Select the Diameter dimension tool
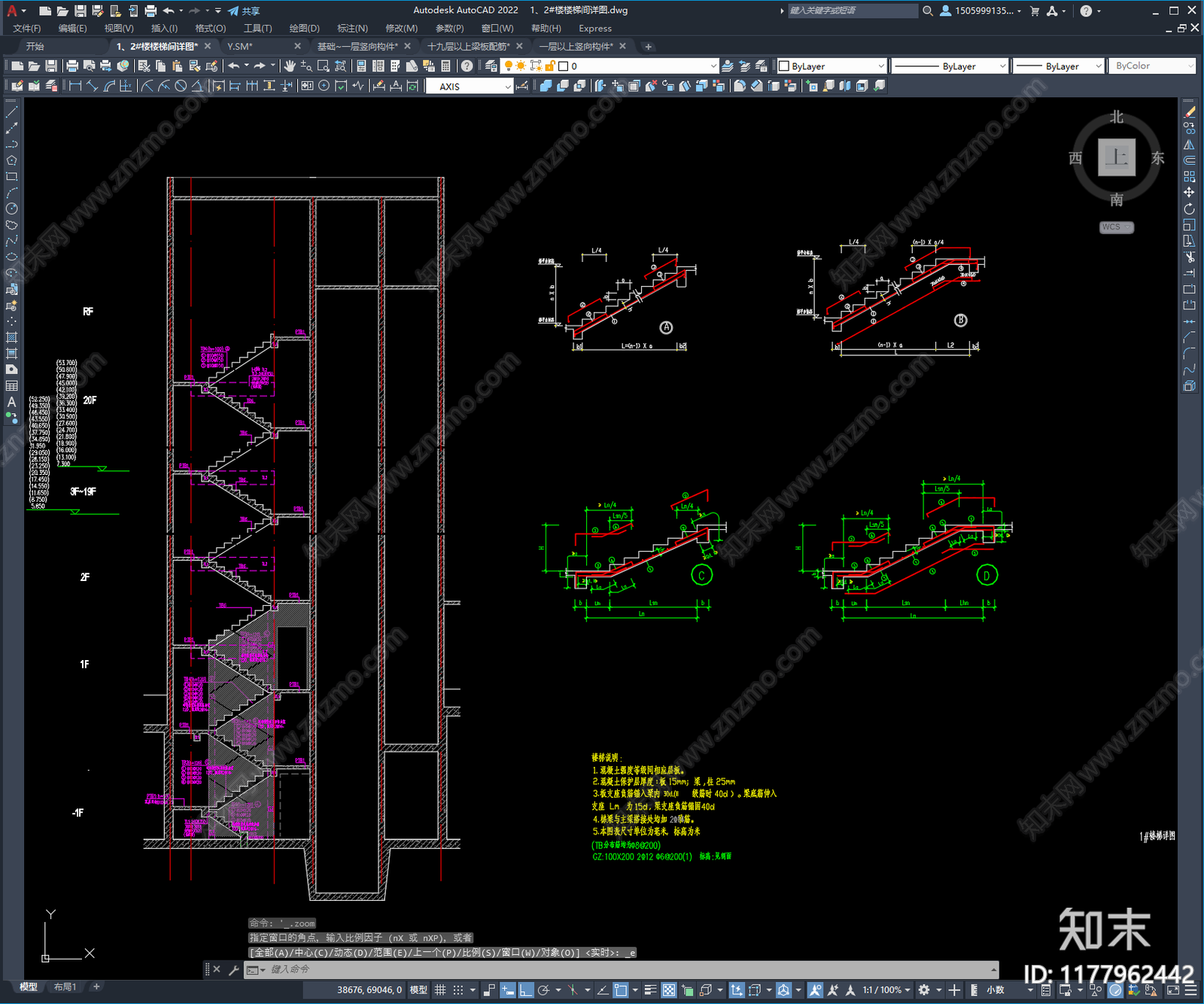 point(181,87)
